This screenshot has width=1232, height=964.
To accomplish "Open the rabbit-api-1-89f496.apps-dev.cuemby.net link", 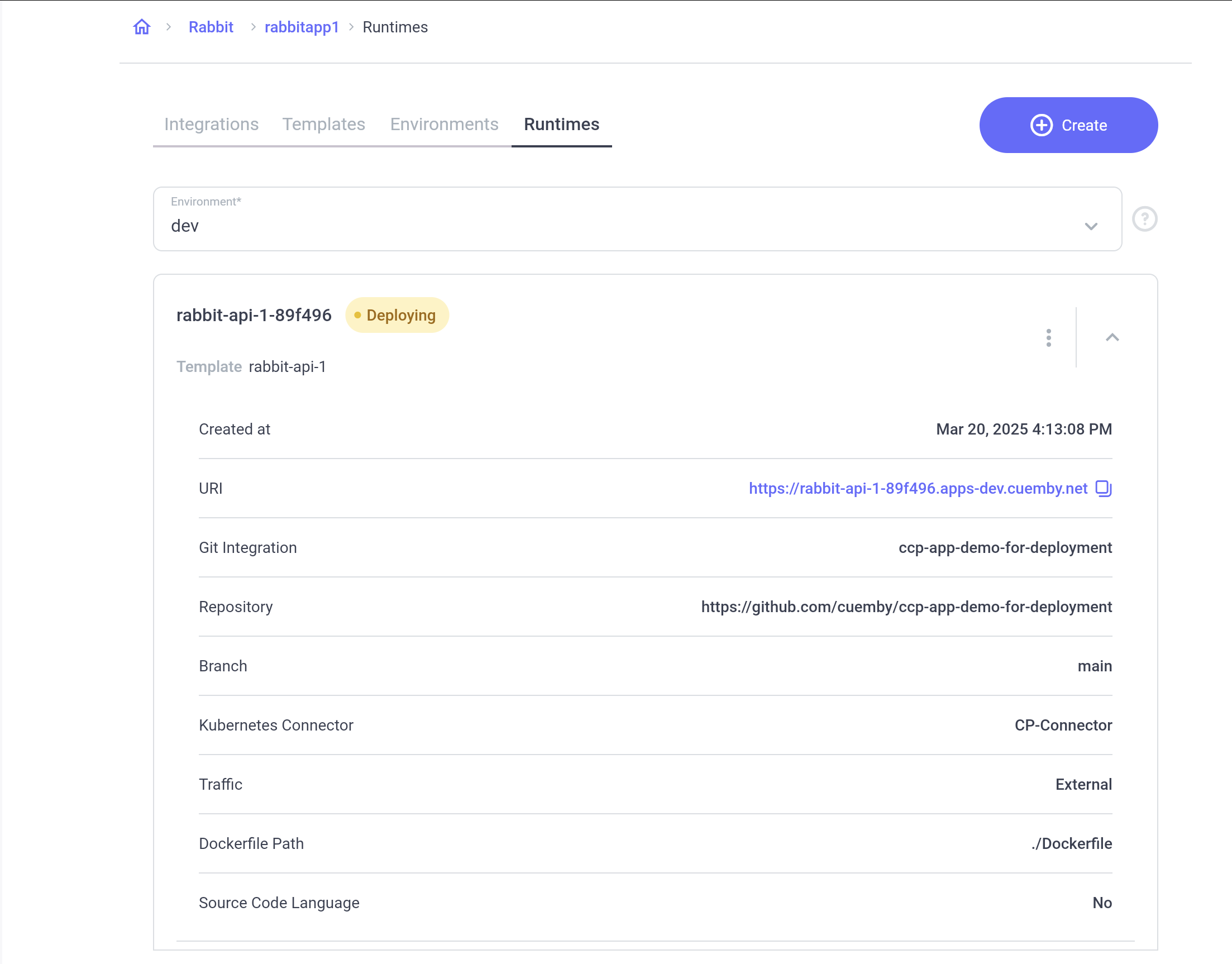I will point(918,488).
